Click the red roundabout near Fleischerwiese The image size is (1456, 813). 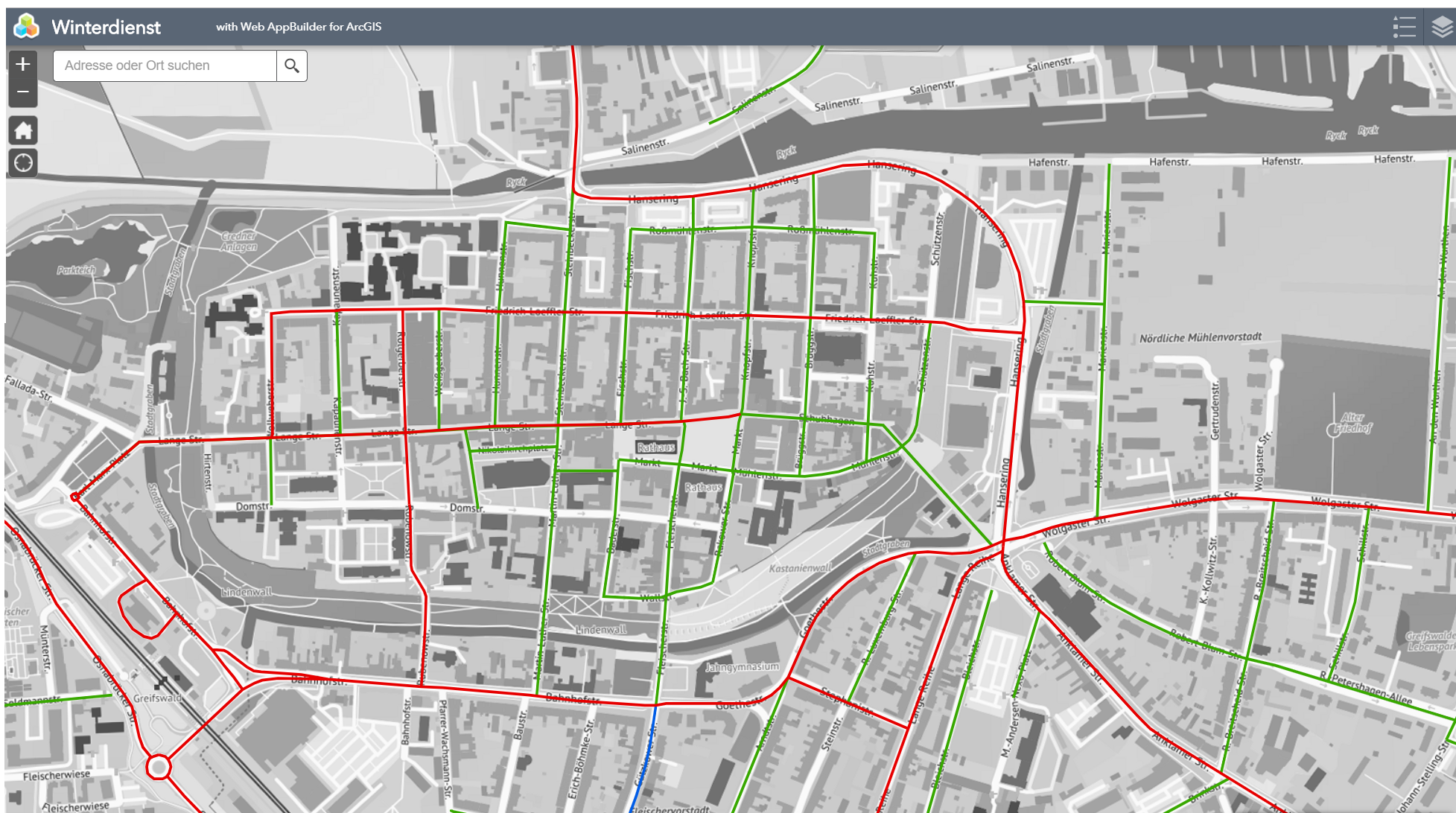click(158, 767)
